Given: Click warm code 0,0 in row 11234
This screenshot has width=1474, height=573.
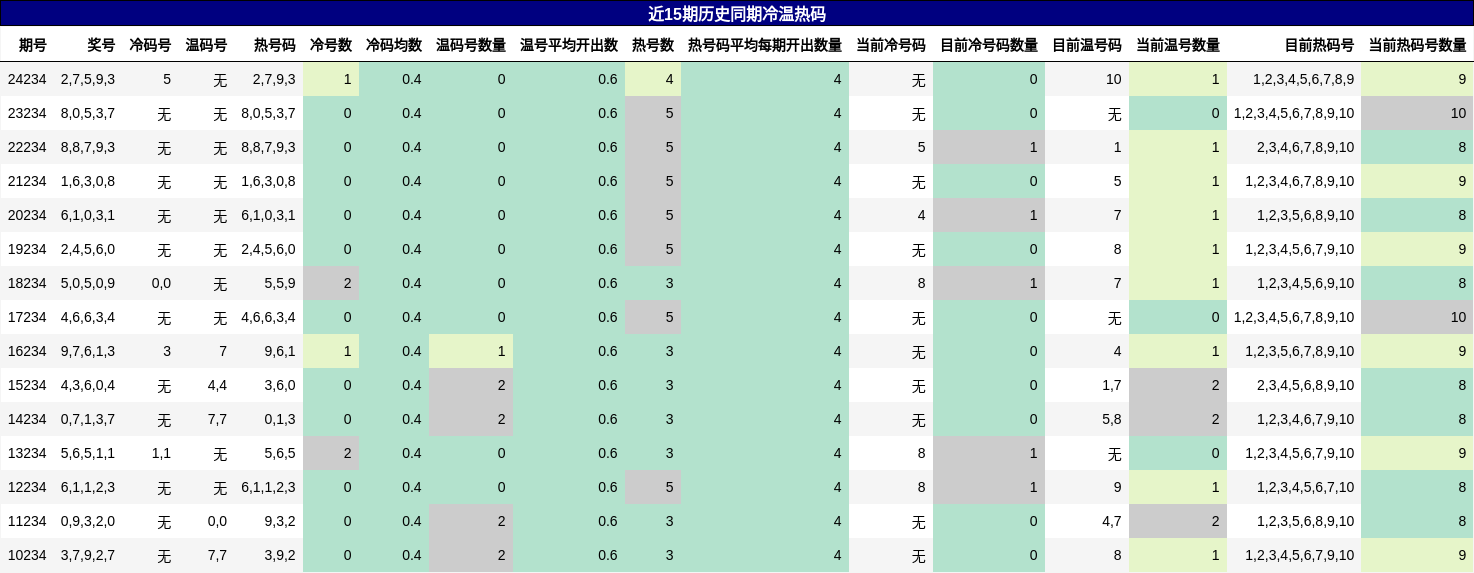Looking at the screenshot, I should [217, 521].
